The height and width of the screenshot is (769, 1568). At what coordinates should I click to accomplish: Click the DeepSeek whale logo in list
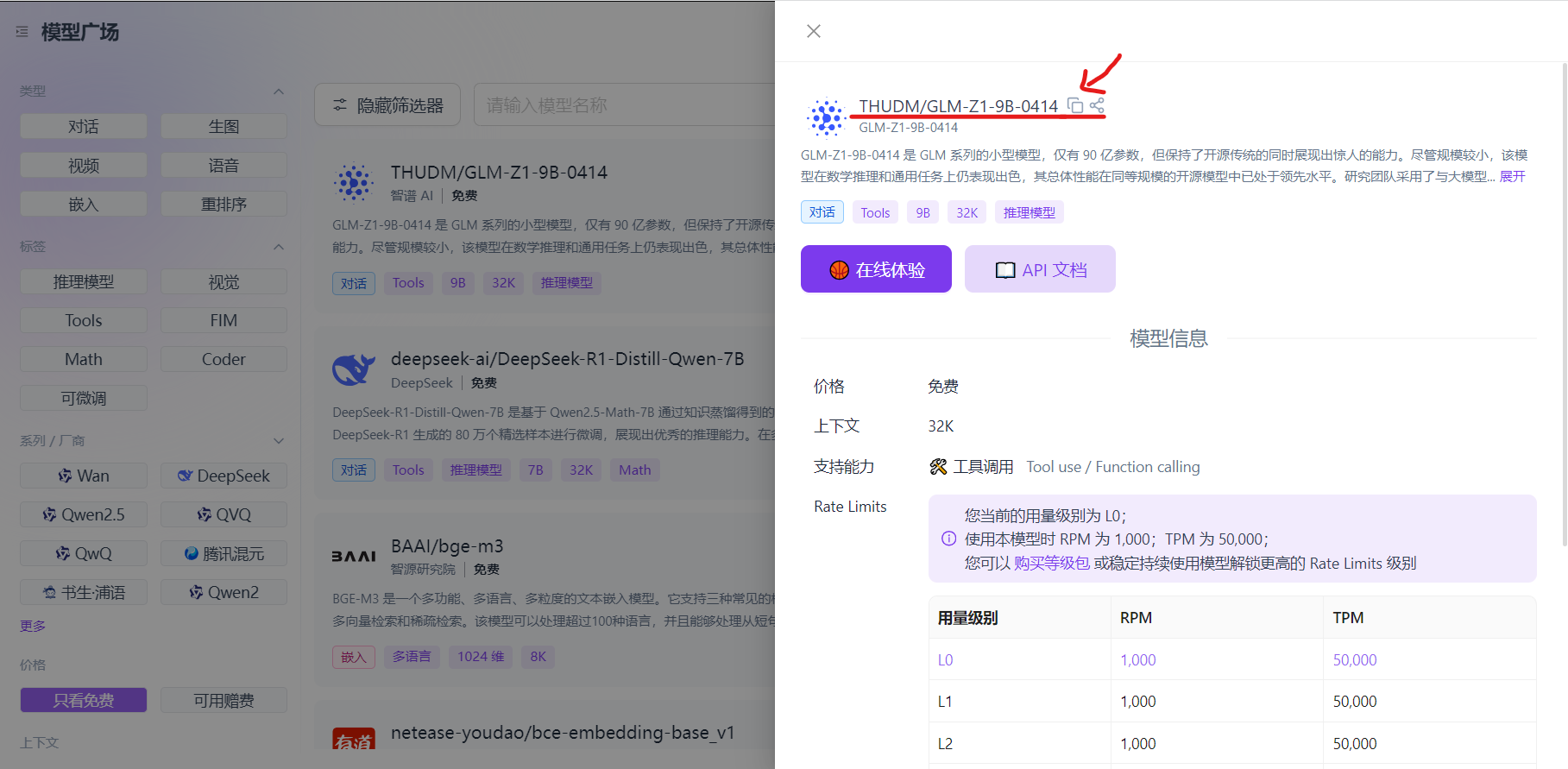coord(354,370)
